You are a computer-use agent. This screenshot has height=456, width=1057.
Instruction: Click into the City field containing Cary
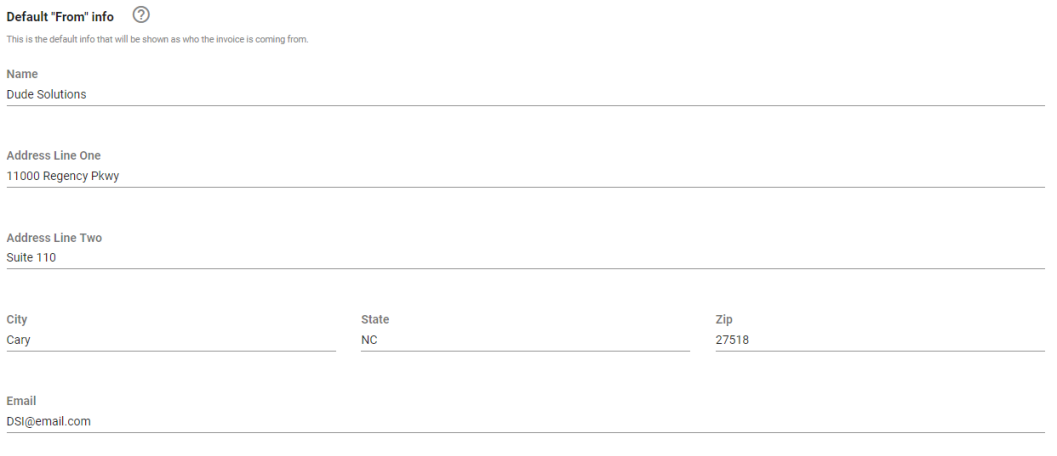pos(171,341)
